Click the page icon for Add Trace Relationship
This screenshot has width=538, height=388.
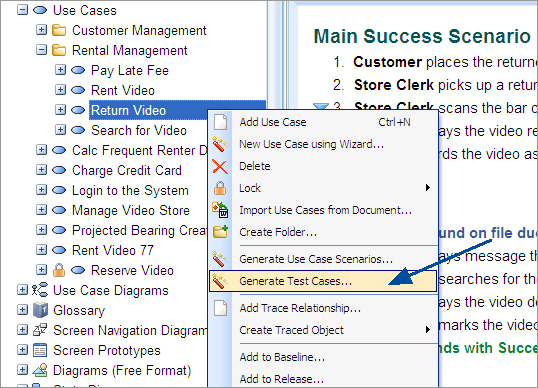coord(220,308)
